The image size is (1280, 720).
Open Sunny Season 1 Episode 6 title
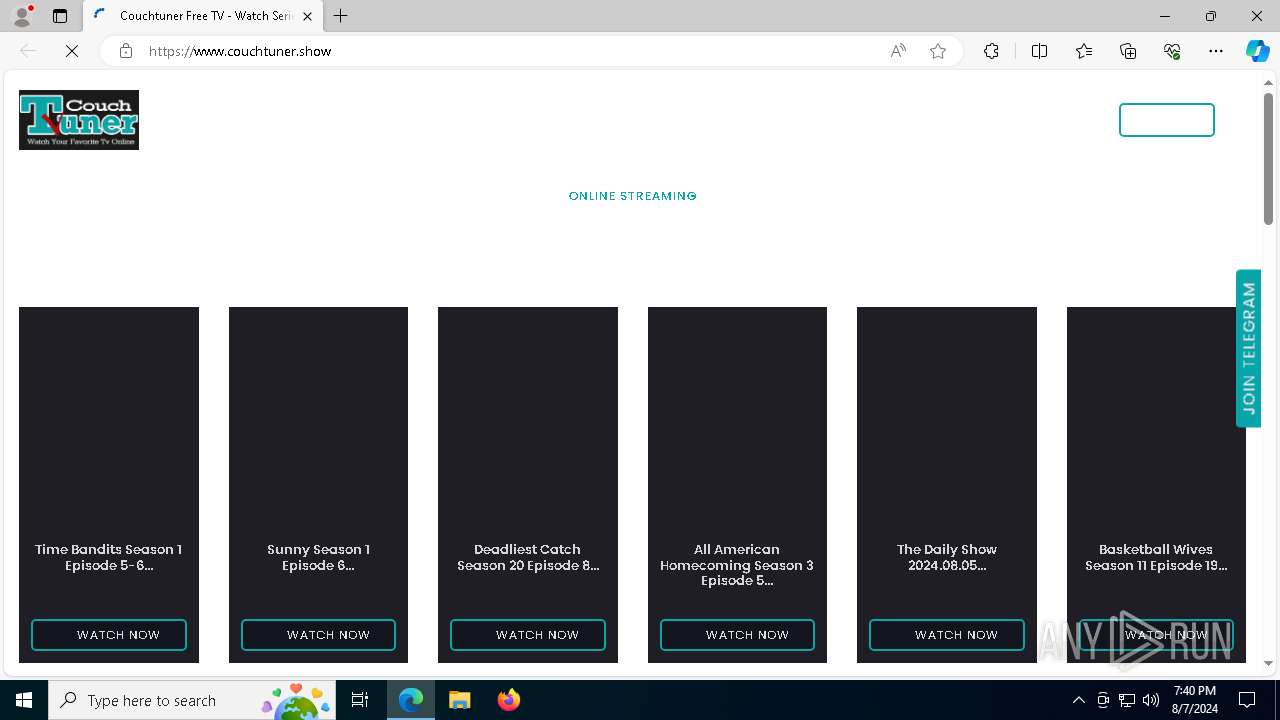pos(318,557)
